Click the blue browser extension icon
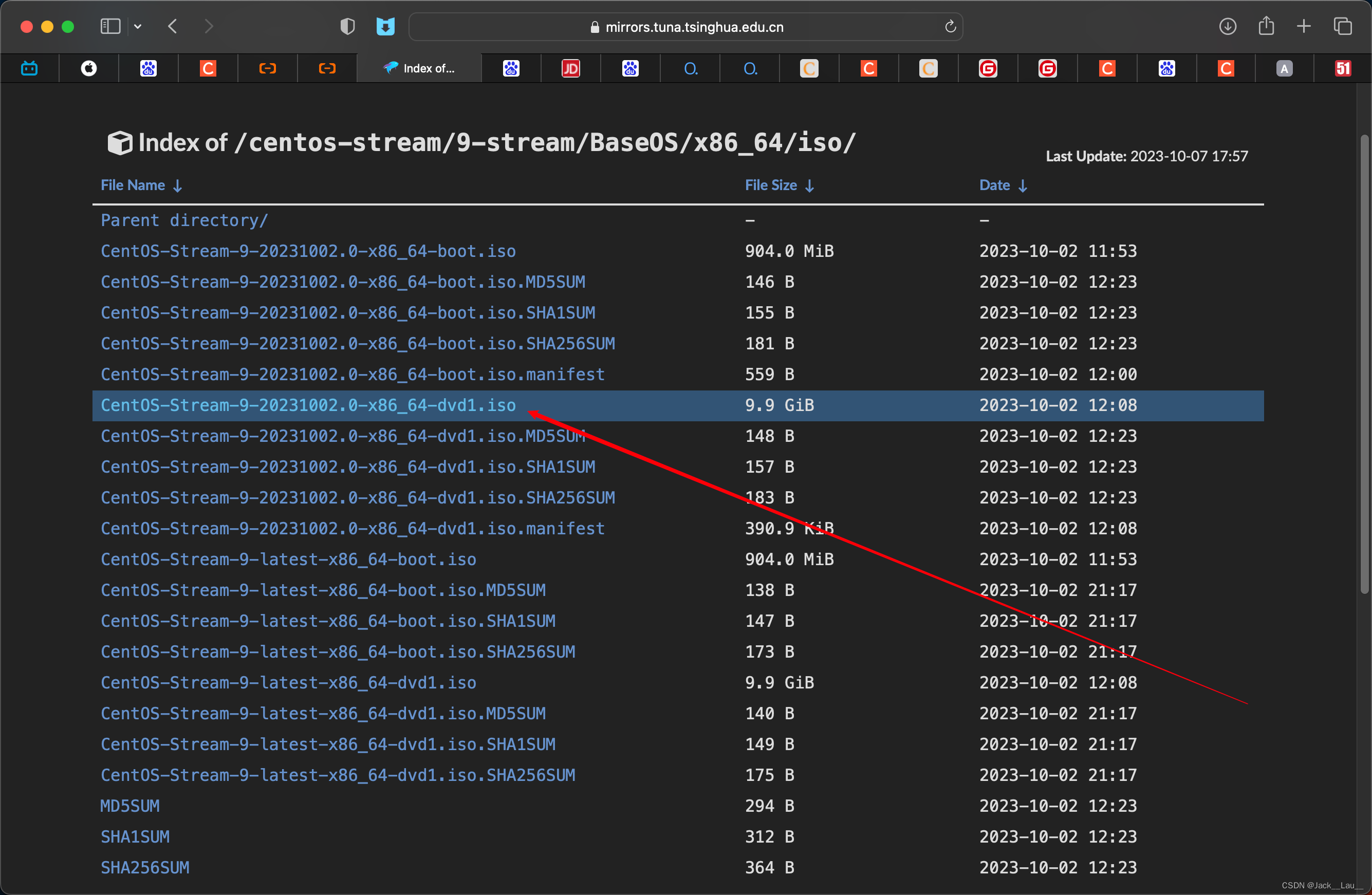The width and height of the screenshot is (1372, 895). point(386,27)
